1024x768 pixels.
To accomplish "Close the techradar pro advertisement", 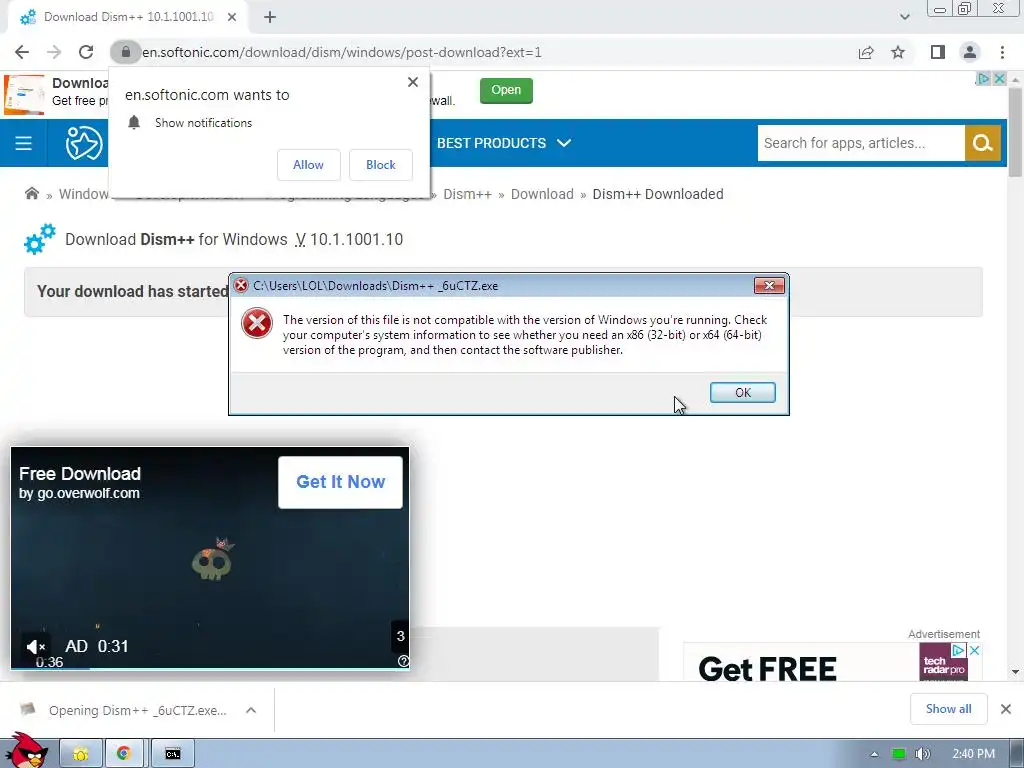I will (x=974, y=650).
